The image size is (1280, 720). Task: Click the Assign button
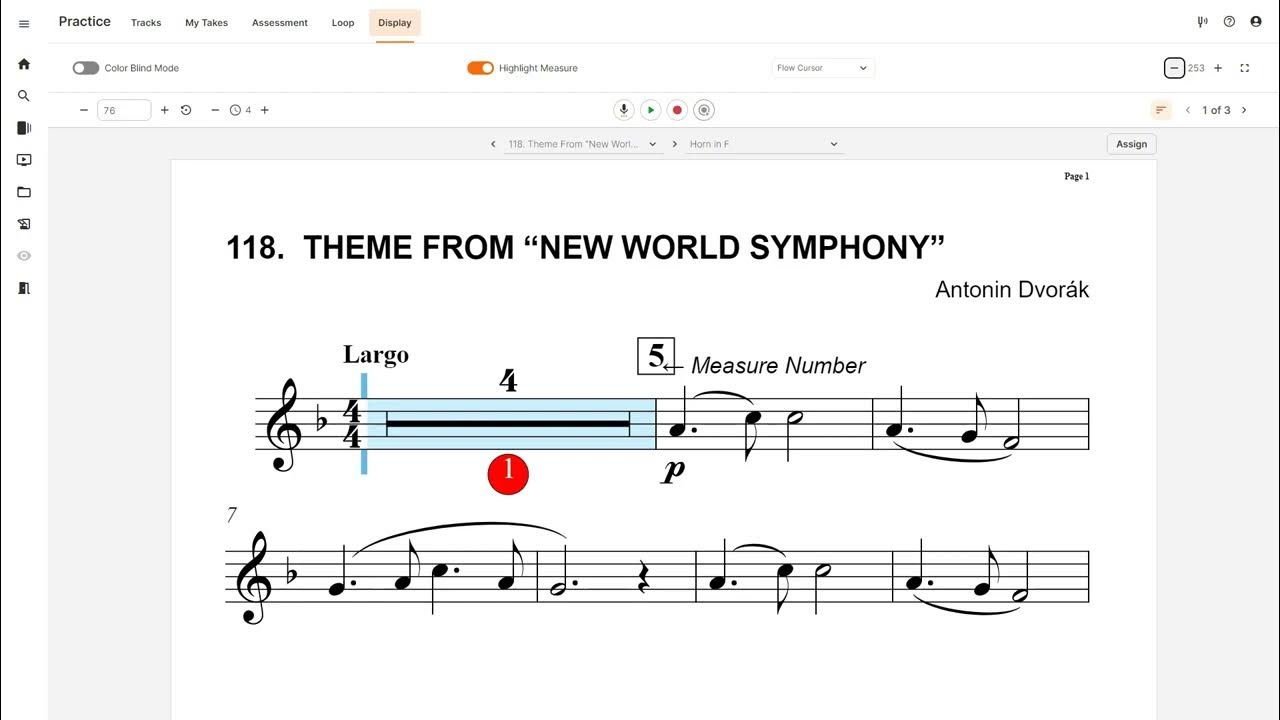point(1132,144)
